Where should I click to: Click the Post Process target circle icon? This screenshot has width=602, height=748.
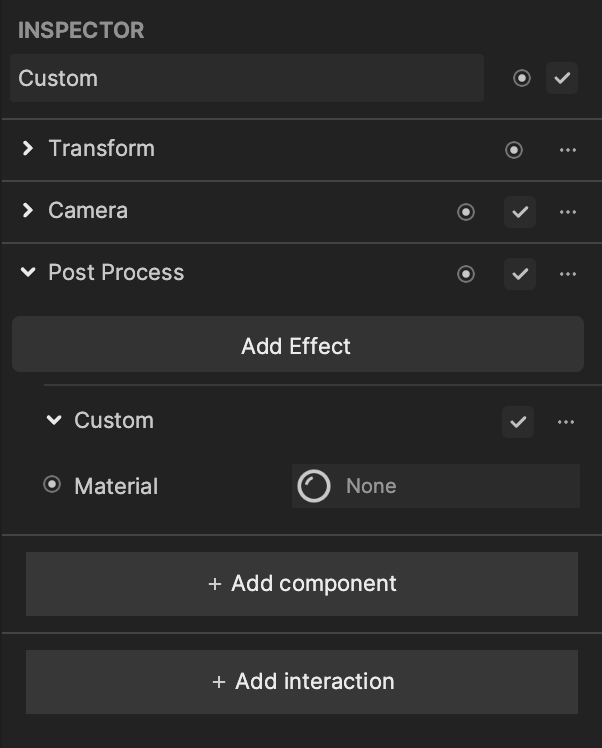[466, 274]
